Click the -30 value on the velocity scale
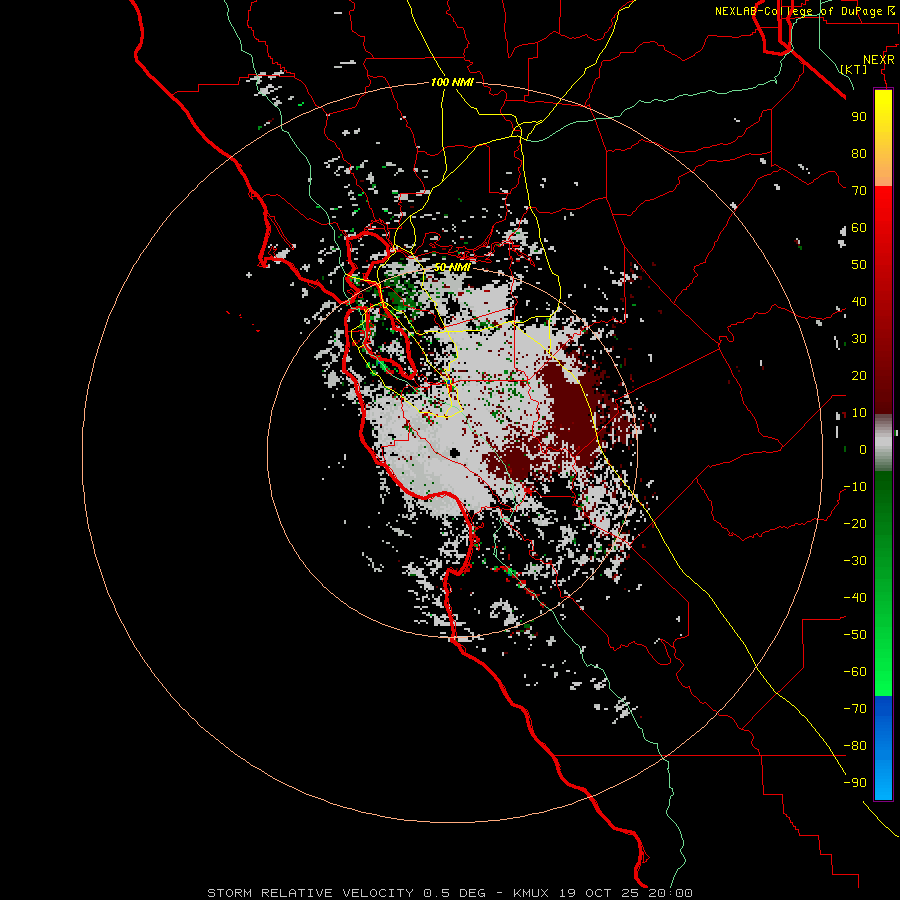The image size is (900, 900). click(855, 561)
